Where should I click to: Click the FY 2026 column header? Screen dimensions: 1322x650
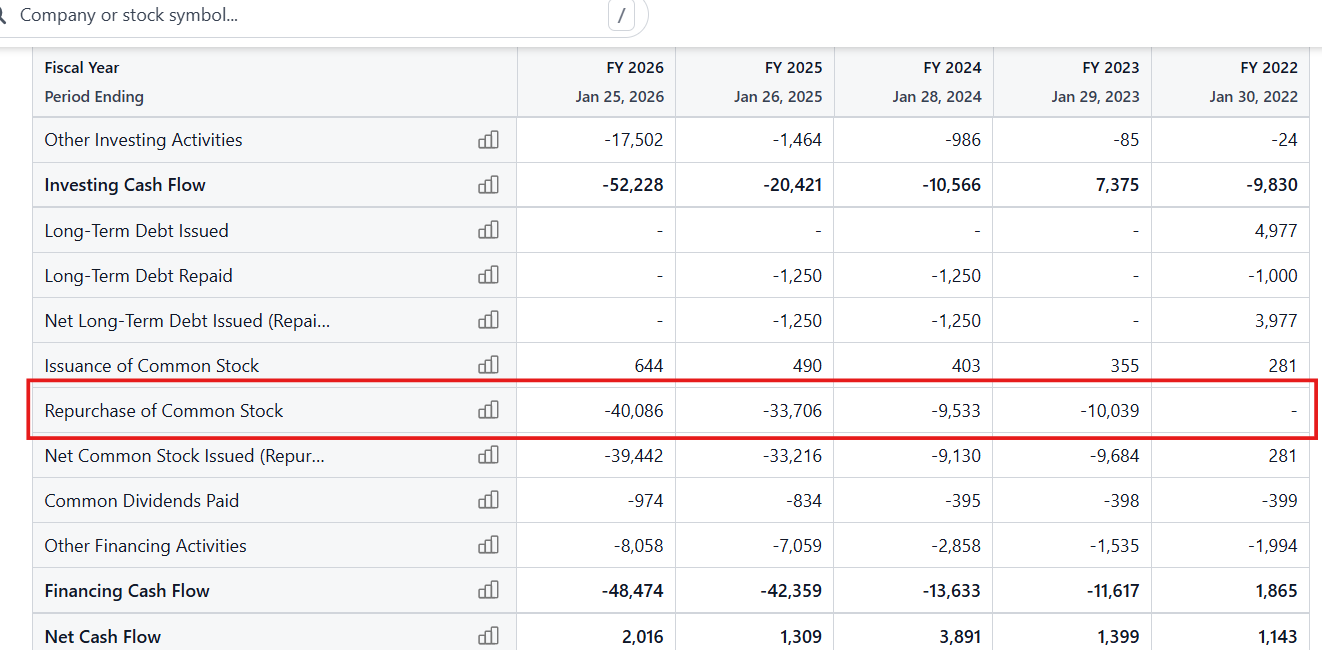[x=634, y=67]
